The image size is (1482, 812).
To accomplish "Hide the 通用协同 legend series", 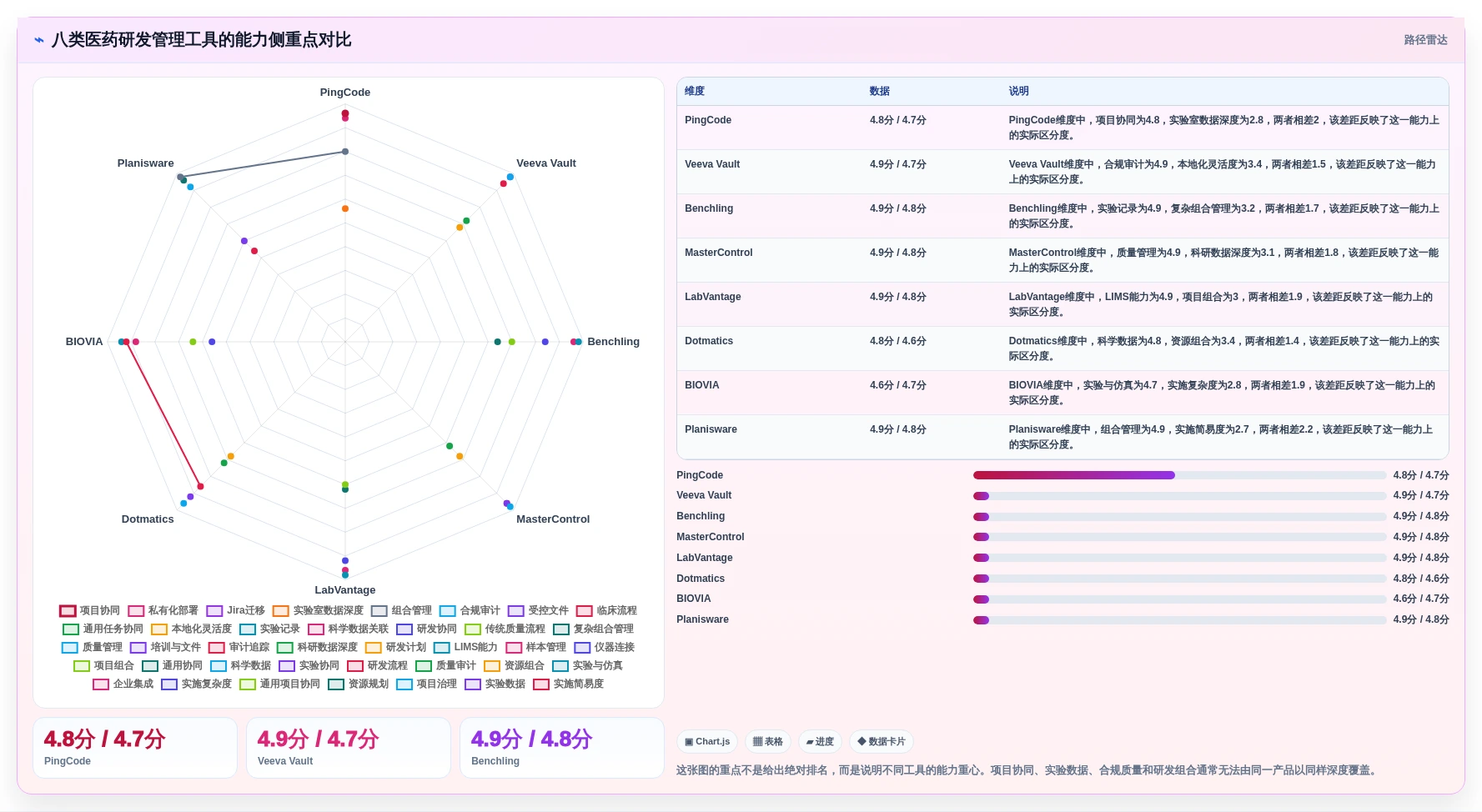I will (173, 666).
